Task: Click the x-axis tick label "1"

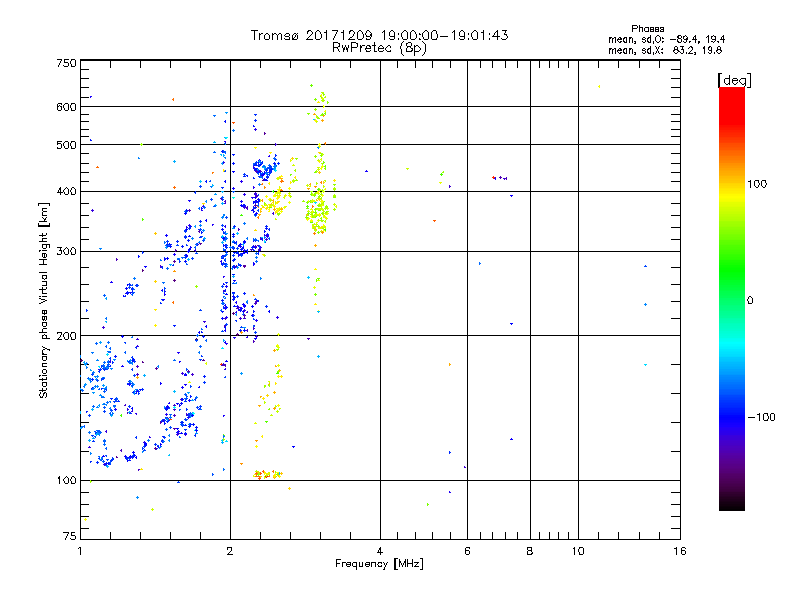Action: click(x=80, y=551)
